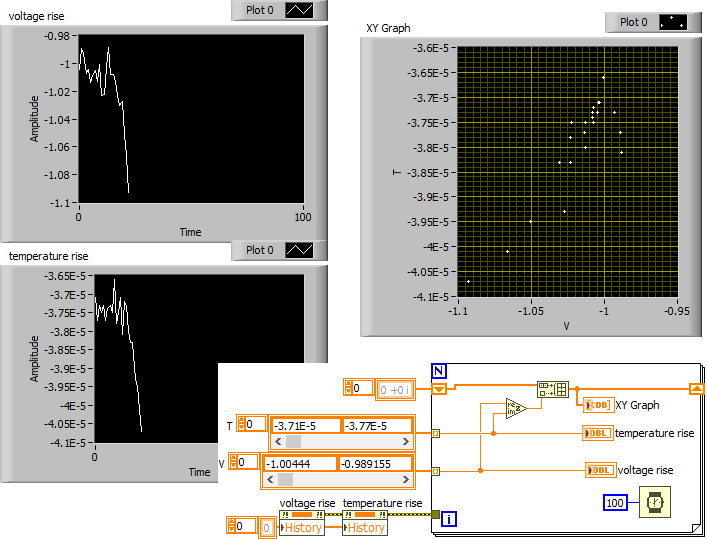Click T array scrollbar left arrow

(x=278, y=441)
